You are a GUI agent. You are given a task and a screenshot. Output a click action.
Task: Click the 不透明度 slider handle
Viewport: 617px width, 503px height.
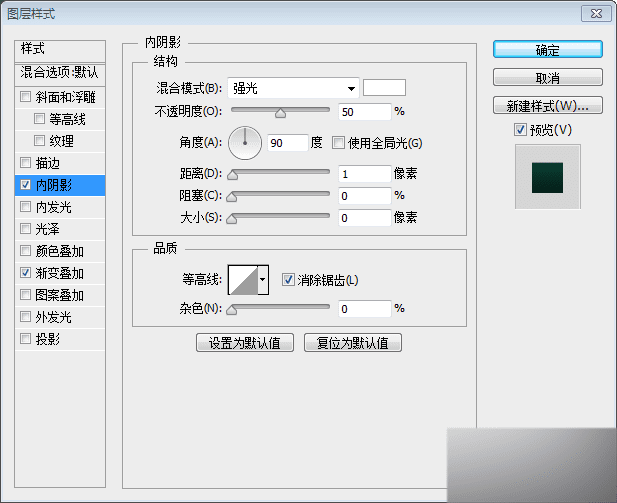(281, 113)
